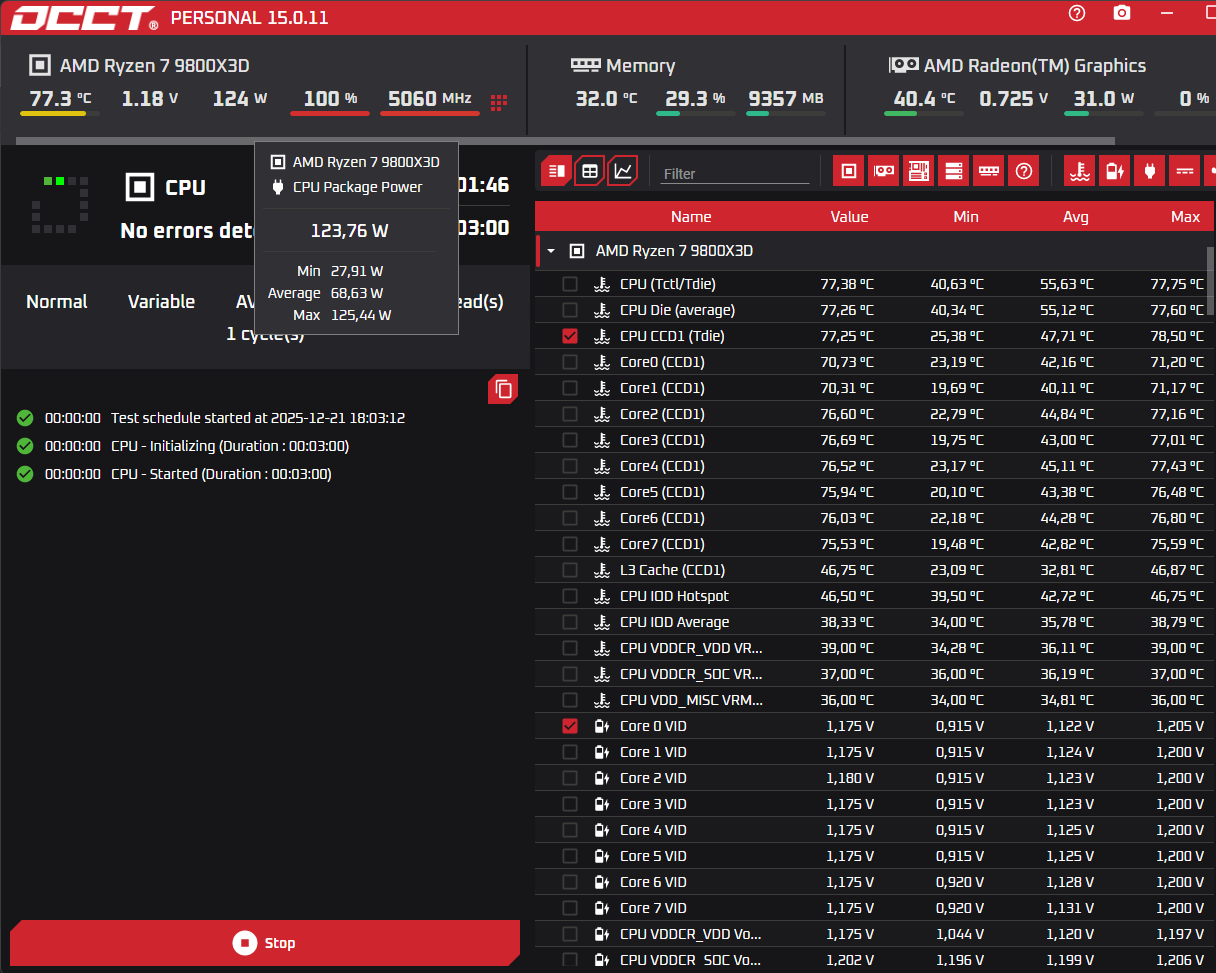Switch monitoring panel to graph view

(x=623, y=171)
